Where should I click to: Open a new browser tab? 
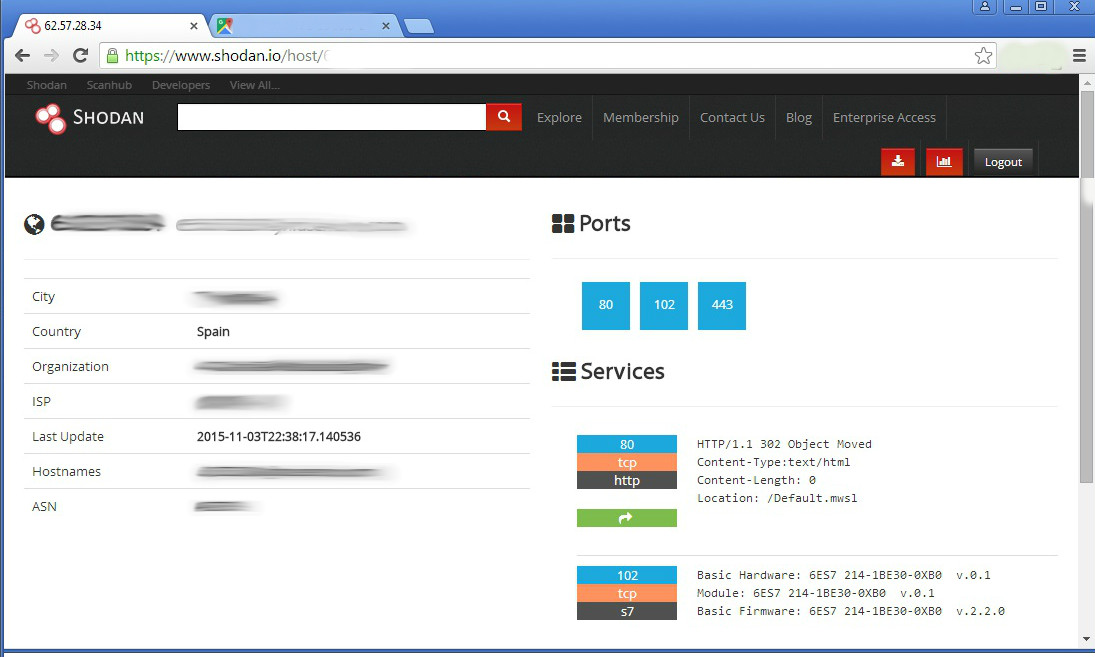419,26
